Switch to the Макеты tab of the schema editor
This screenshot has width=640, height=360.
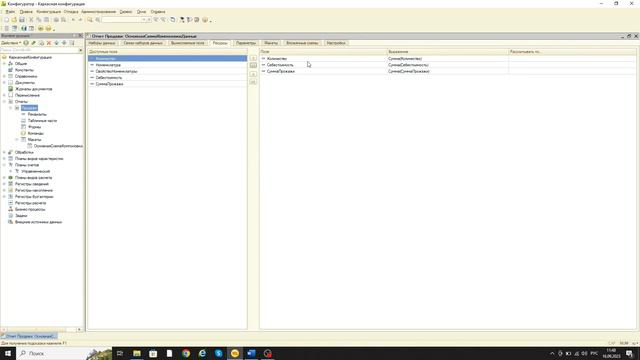coord(271,43)
